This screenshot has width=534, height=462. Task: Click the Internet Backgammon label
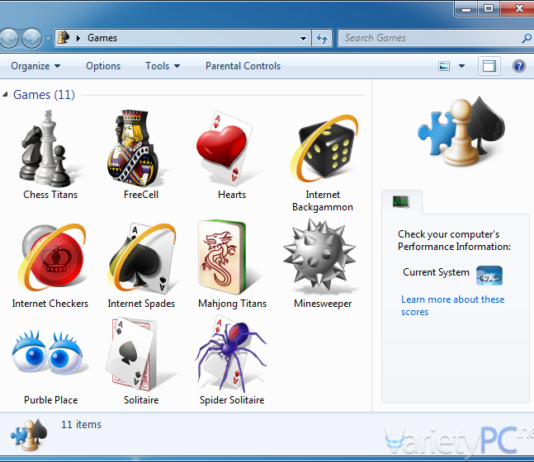tap(323, 201)
